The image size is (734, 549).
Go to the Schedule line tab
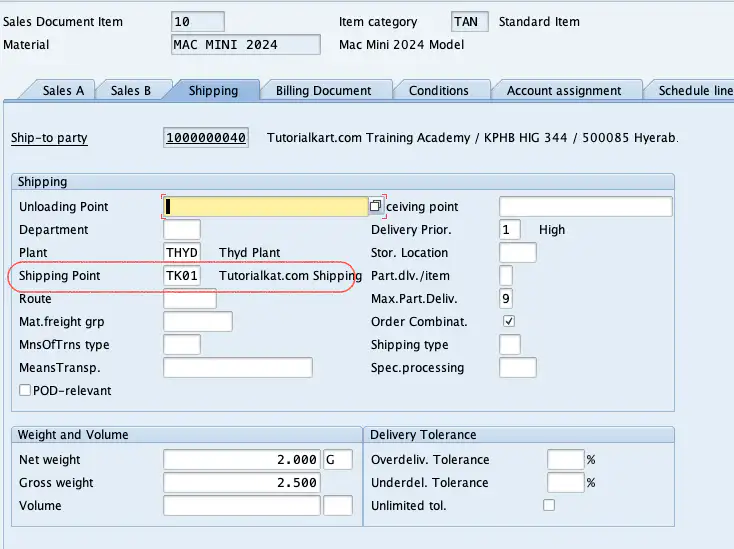coord(695,90)
